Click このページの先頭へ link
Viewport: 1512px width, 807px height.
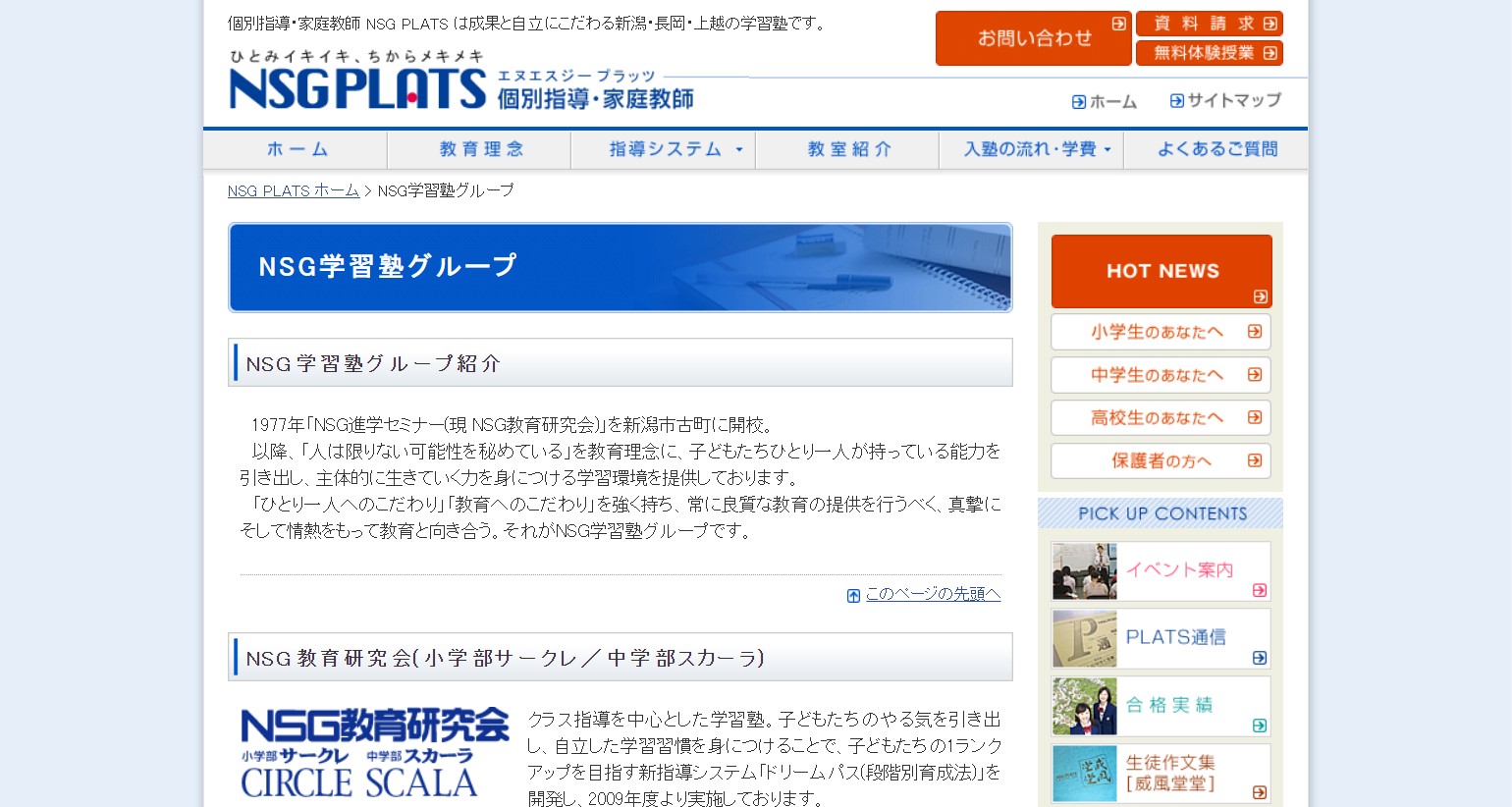(933, 594)
